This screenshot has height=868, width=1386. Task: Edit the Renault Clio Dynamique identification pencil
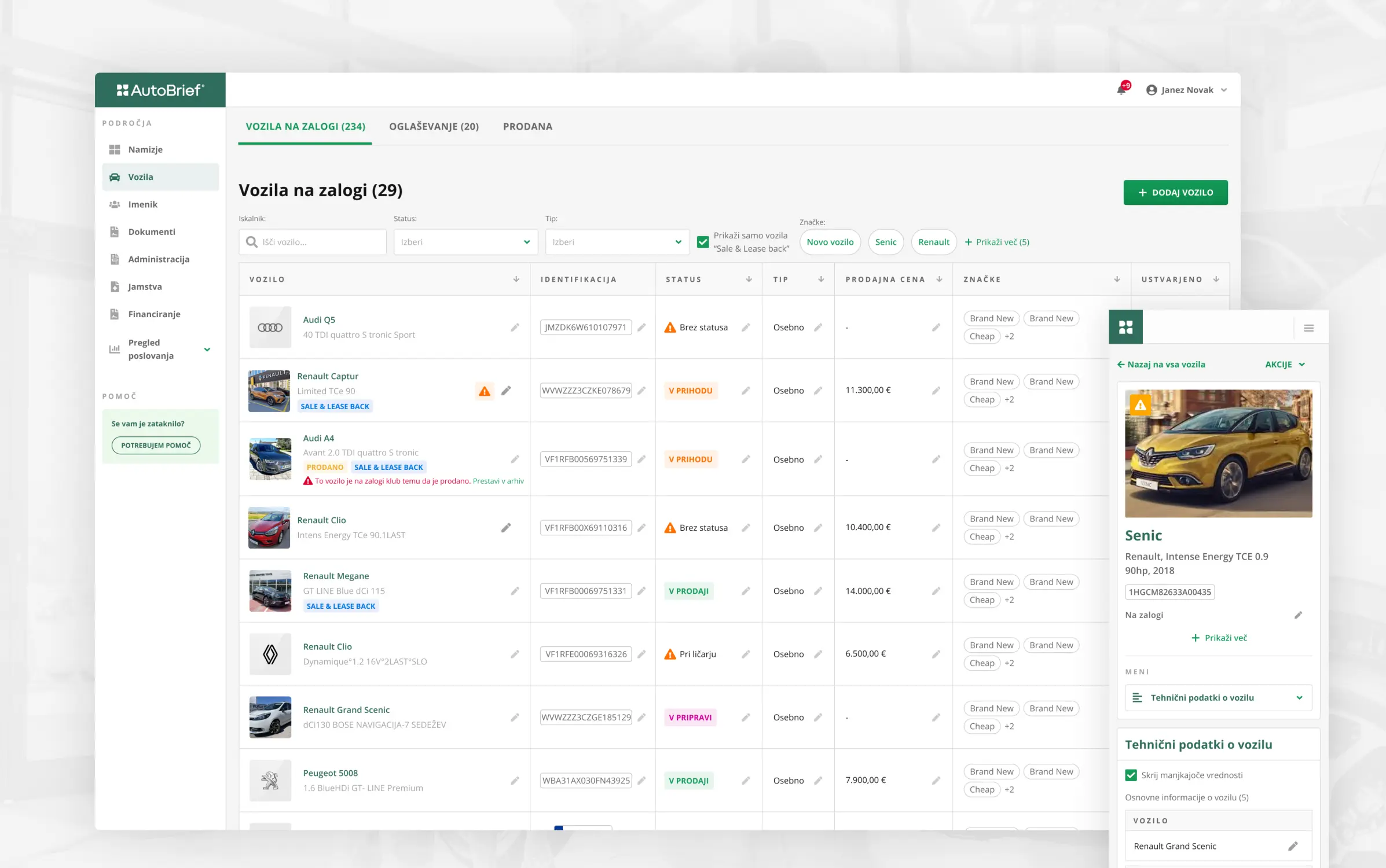click(x=641, y=654)
